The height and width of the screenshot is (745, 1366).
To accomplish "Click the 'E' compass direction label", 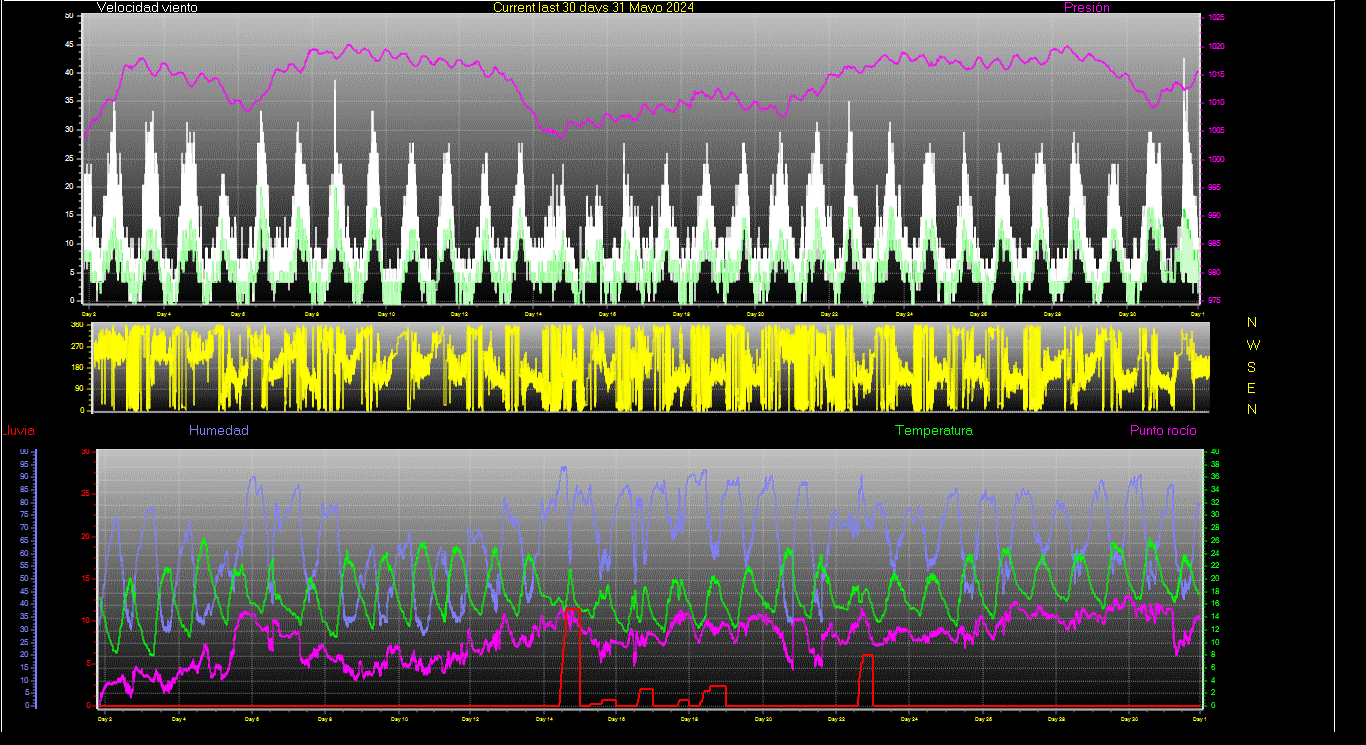I will 1252,388.
